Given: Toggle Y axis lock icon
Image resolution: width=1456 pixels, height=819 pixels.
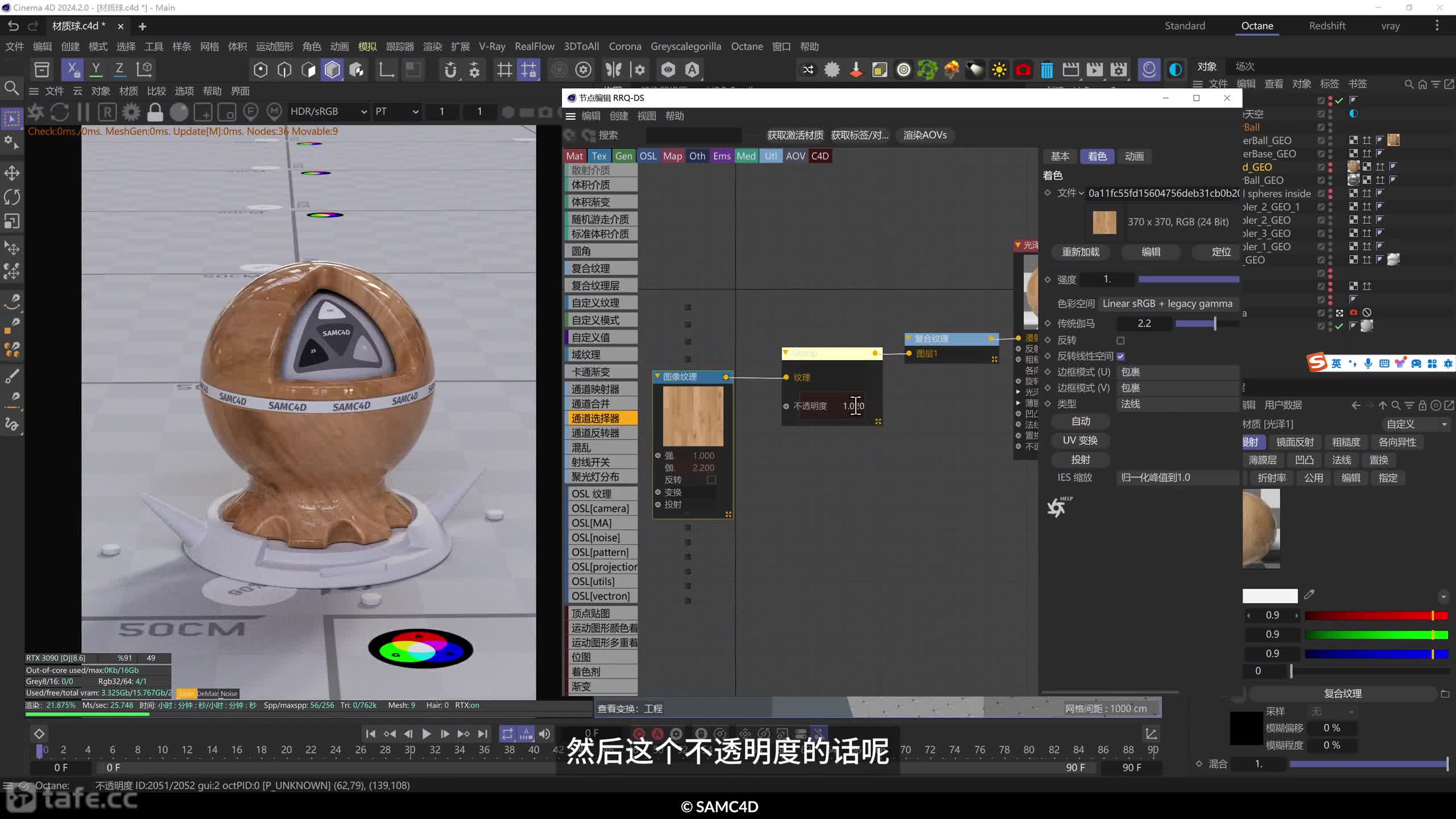Looking at the screenshot, I should [96, 69].
